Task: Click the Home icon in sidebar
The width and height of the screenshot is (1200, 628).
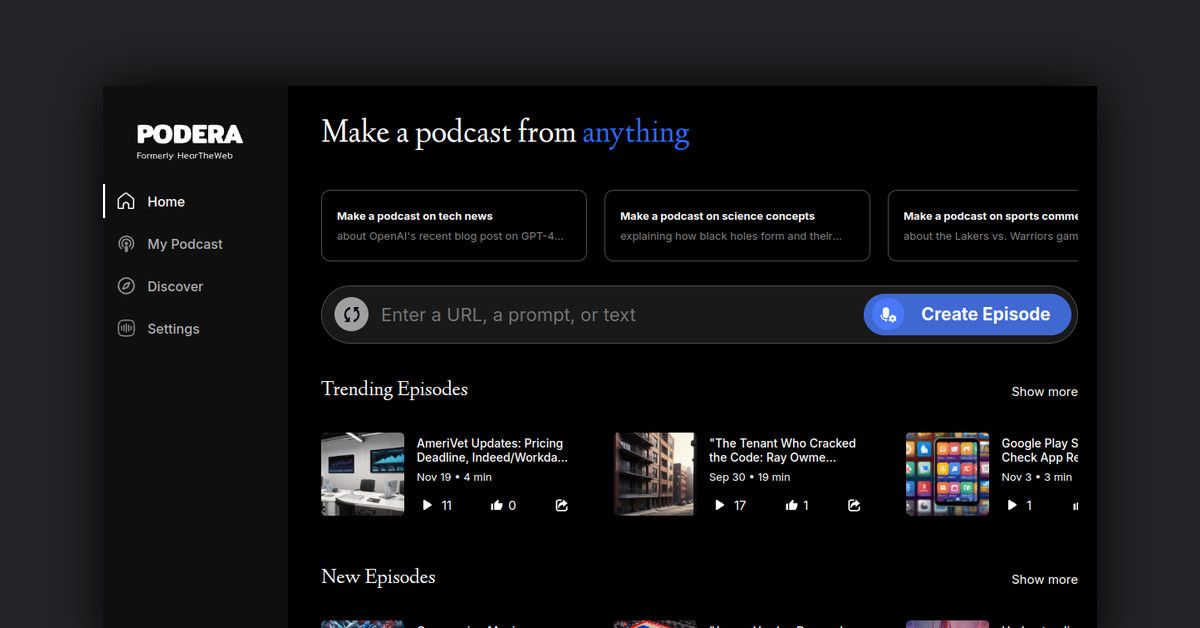Action: [x=126, y=201]
